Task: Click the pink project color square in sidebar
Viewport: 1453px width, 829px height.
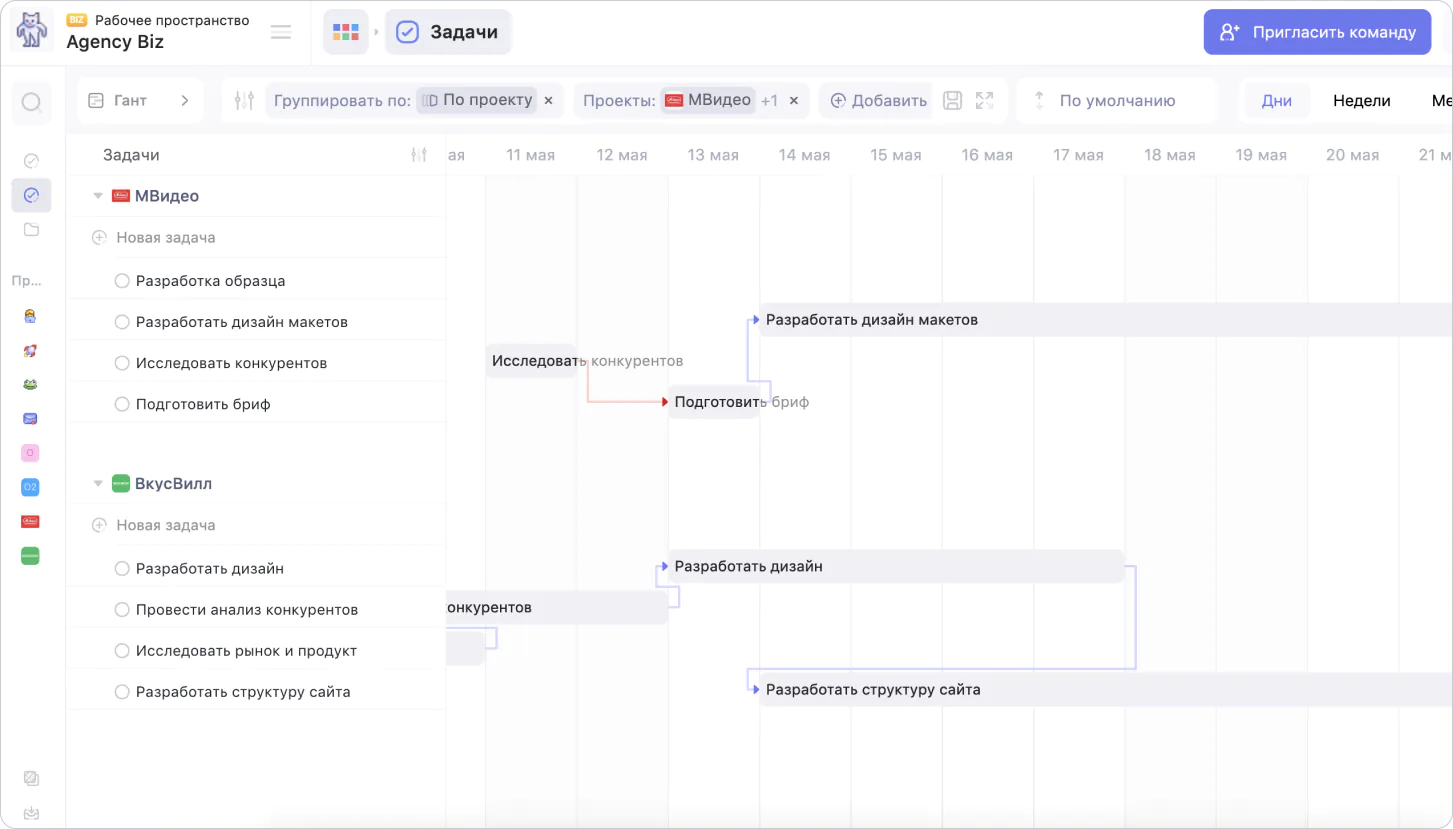Action: coord(30,453)
